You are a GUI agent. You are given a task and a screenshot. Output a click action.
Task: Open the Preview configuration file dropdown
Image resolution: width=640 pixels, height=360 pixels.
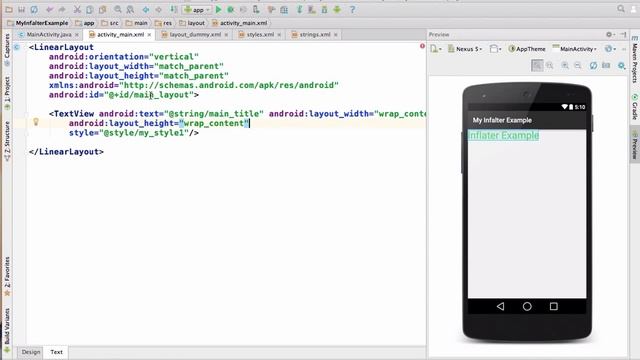tap(436, 49)
